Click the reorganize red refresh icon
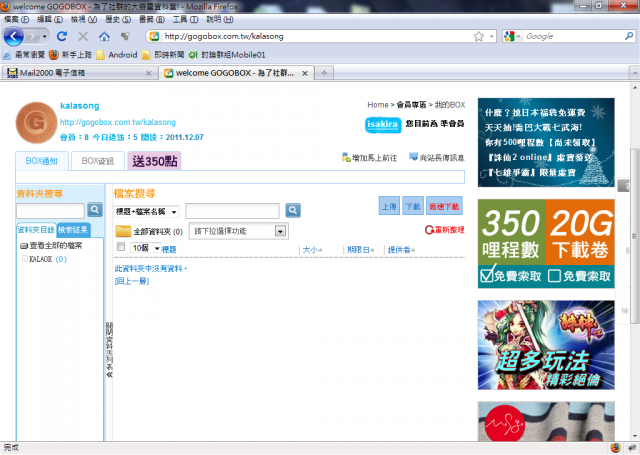Viewport: 640px width, 455px height. (x=429, y=230)
